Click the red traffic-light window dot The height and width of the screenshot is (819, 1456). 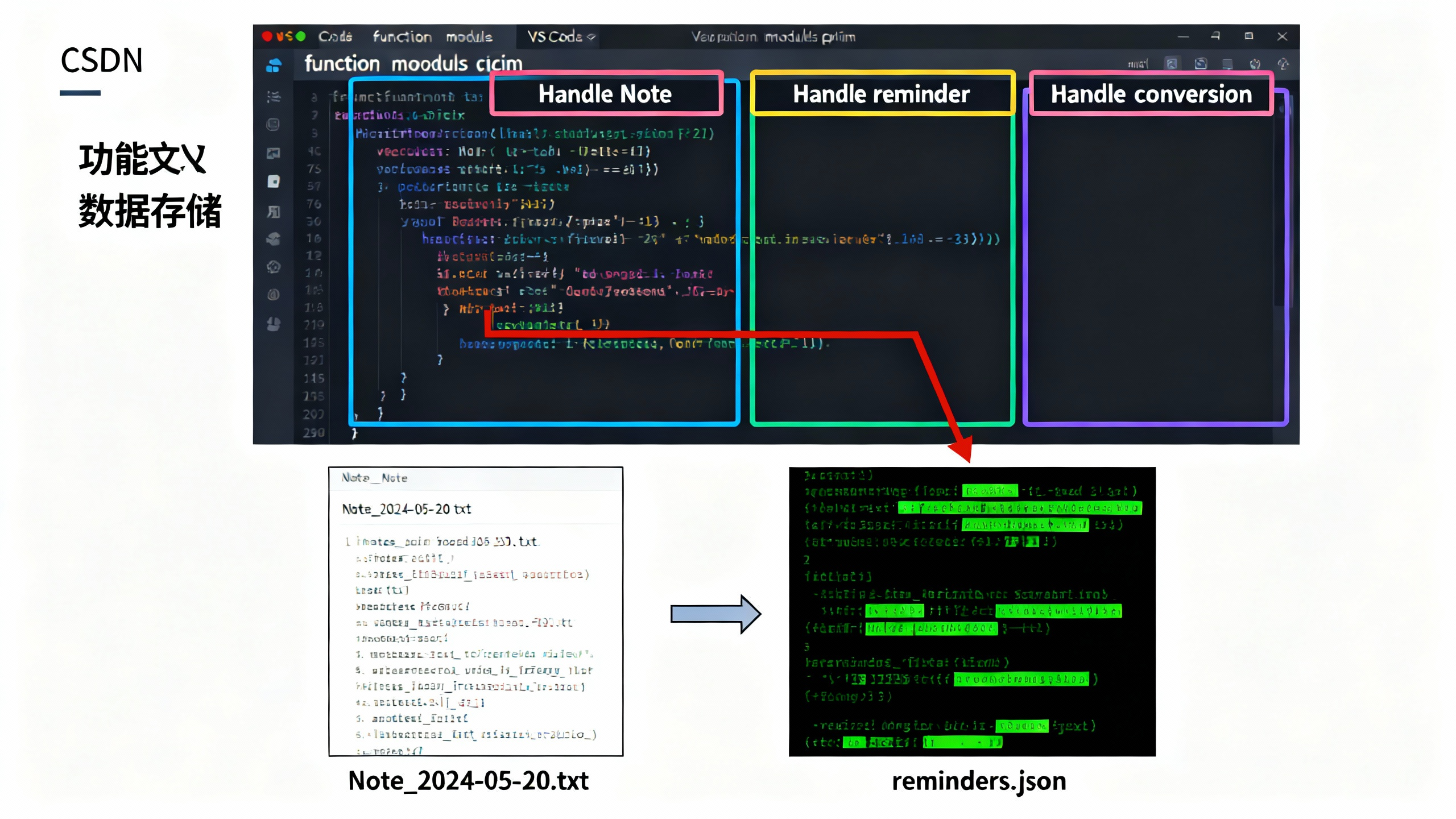[266, 36]
